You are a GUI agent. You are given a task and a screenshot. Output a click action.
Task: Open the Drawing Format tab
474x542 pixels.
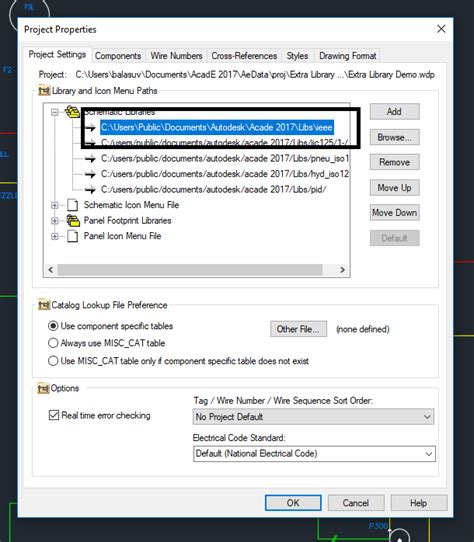click(x=347, y=56)
